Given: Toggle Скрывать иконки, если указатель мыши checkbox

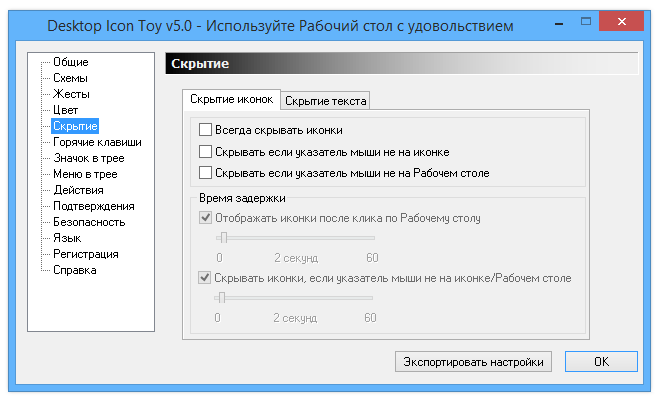Looking at the screenshot, I should tap(205, 278).
